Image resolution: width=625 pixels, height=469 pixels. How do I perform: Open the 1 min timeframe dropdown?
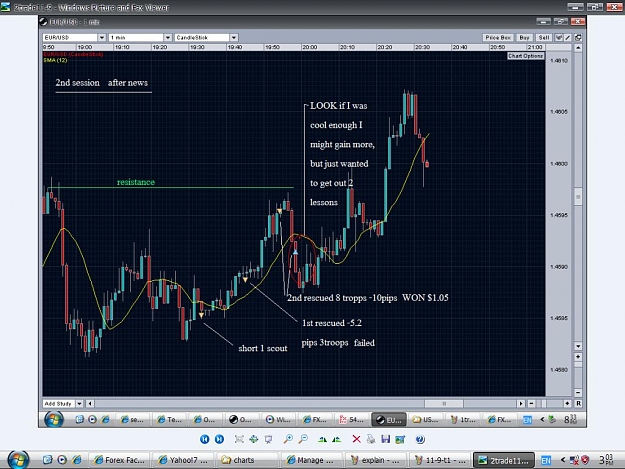coord(168,37)
